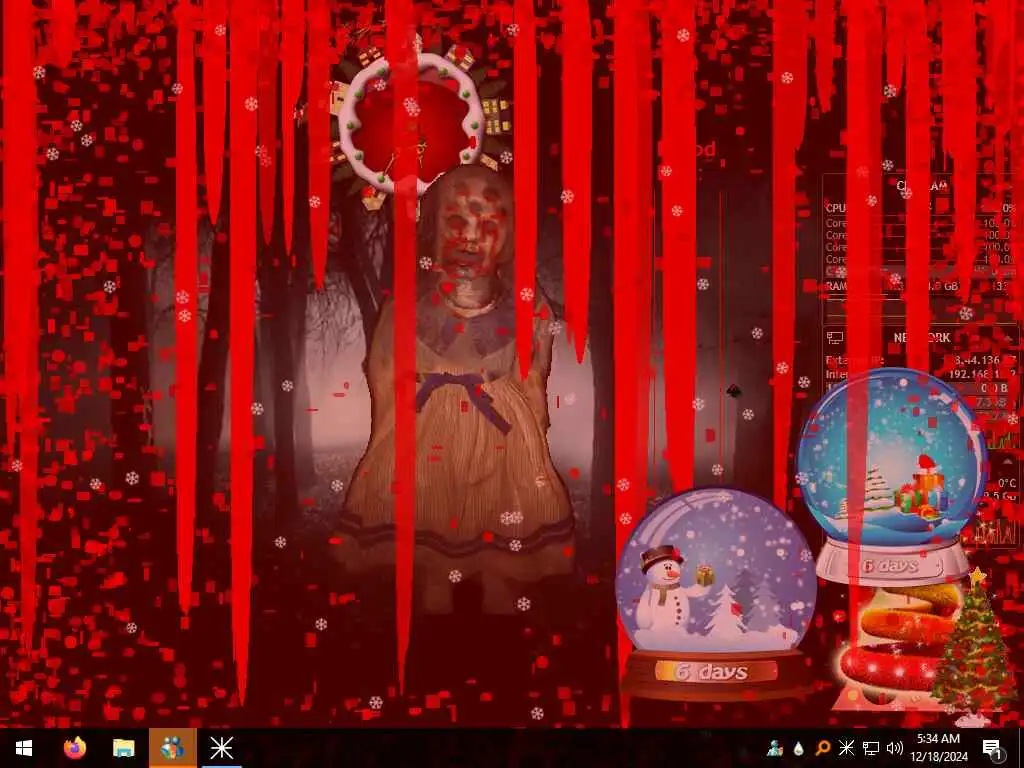Image resolution: width=1024 pixels, height=768 pixels.
Task: Click the "6 days" label on snowman globe
Action: tap(712, 672)
